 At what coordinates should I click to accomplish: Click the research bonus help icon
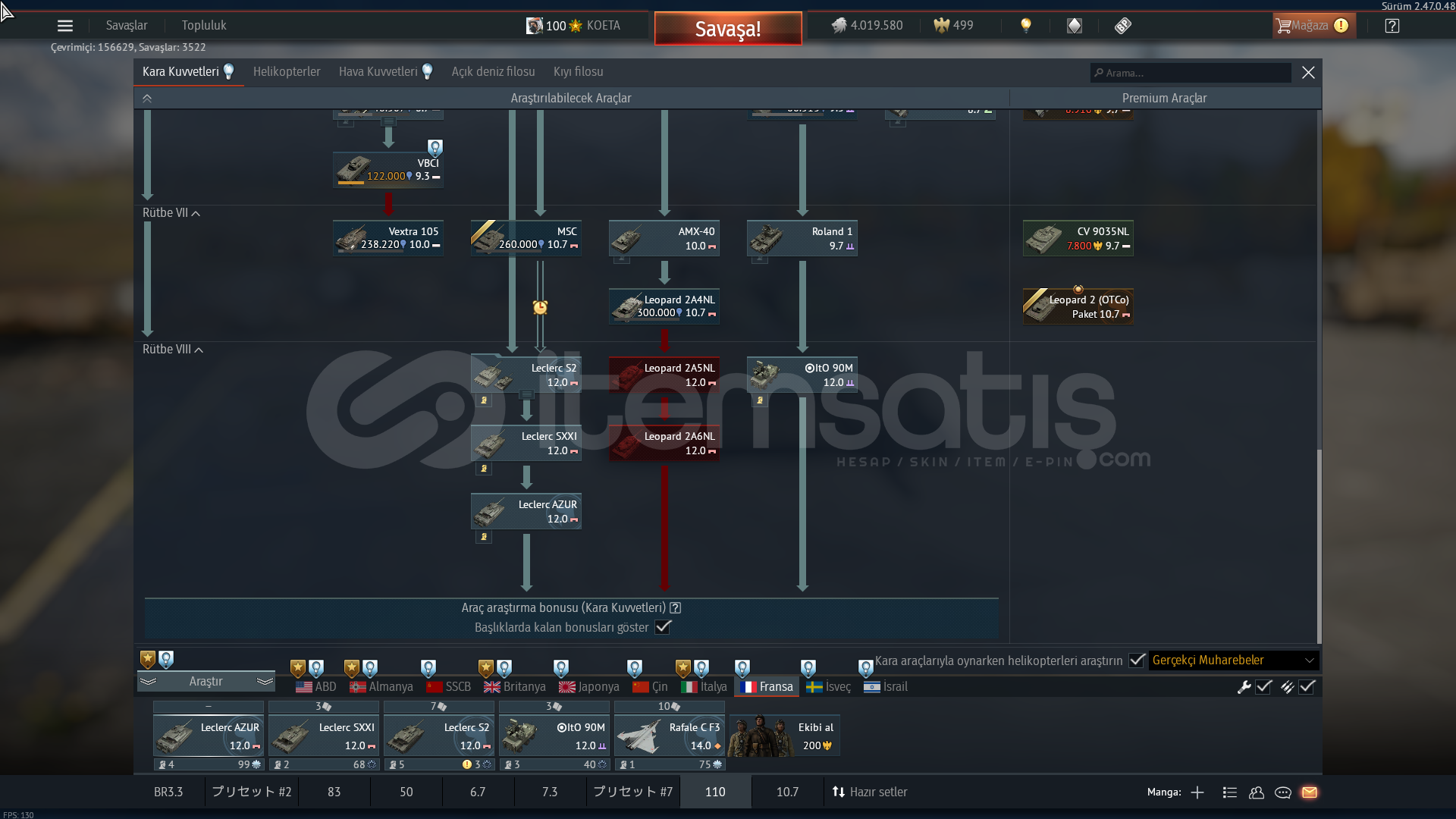pyautogui.click(x=676, y=607)
